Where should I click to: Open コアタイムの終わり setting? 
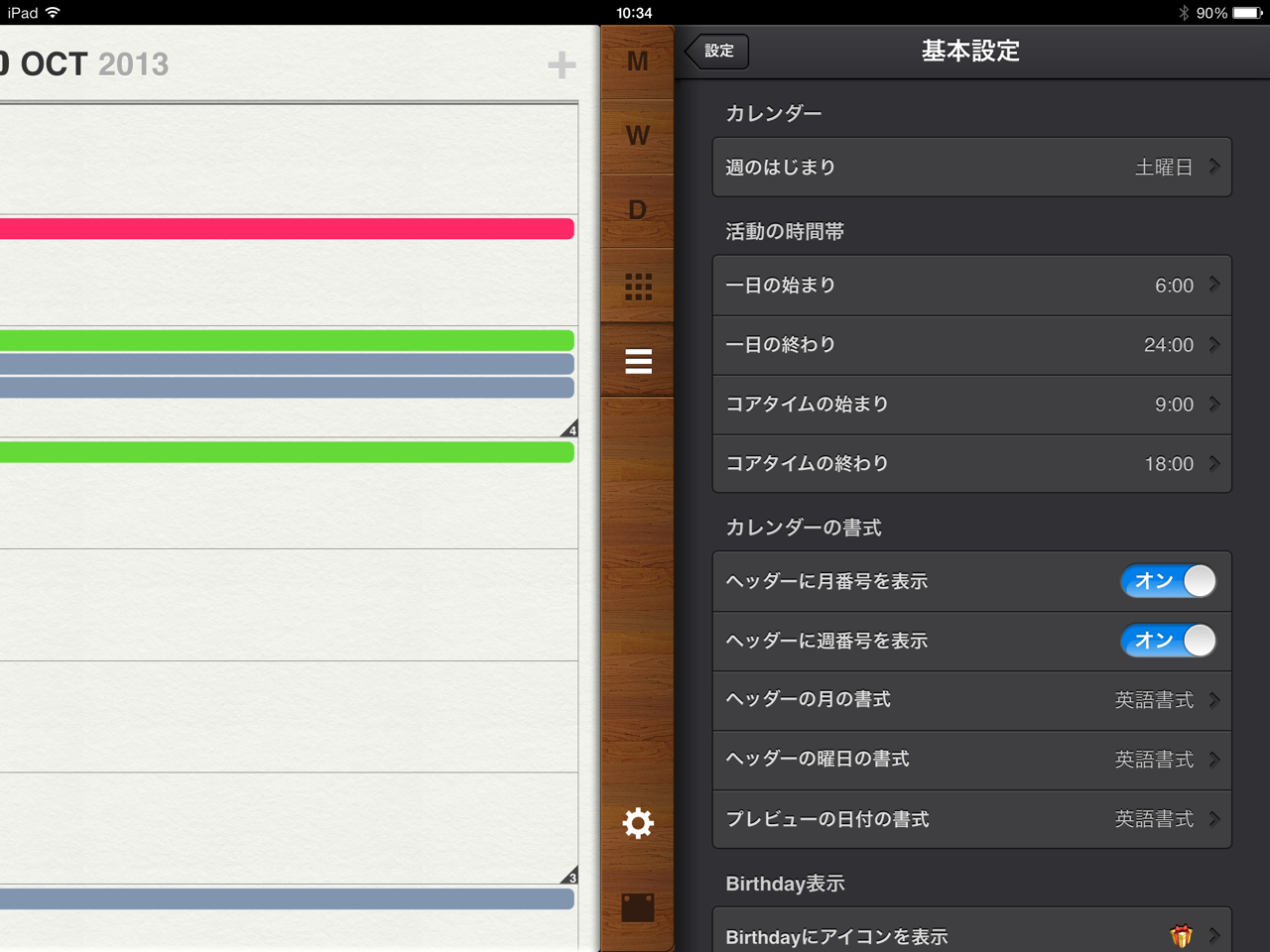pyautogui.click(x=971, y=464)
